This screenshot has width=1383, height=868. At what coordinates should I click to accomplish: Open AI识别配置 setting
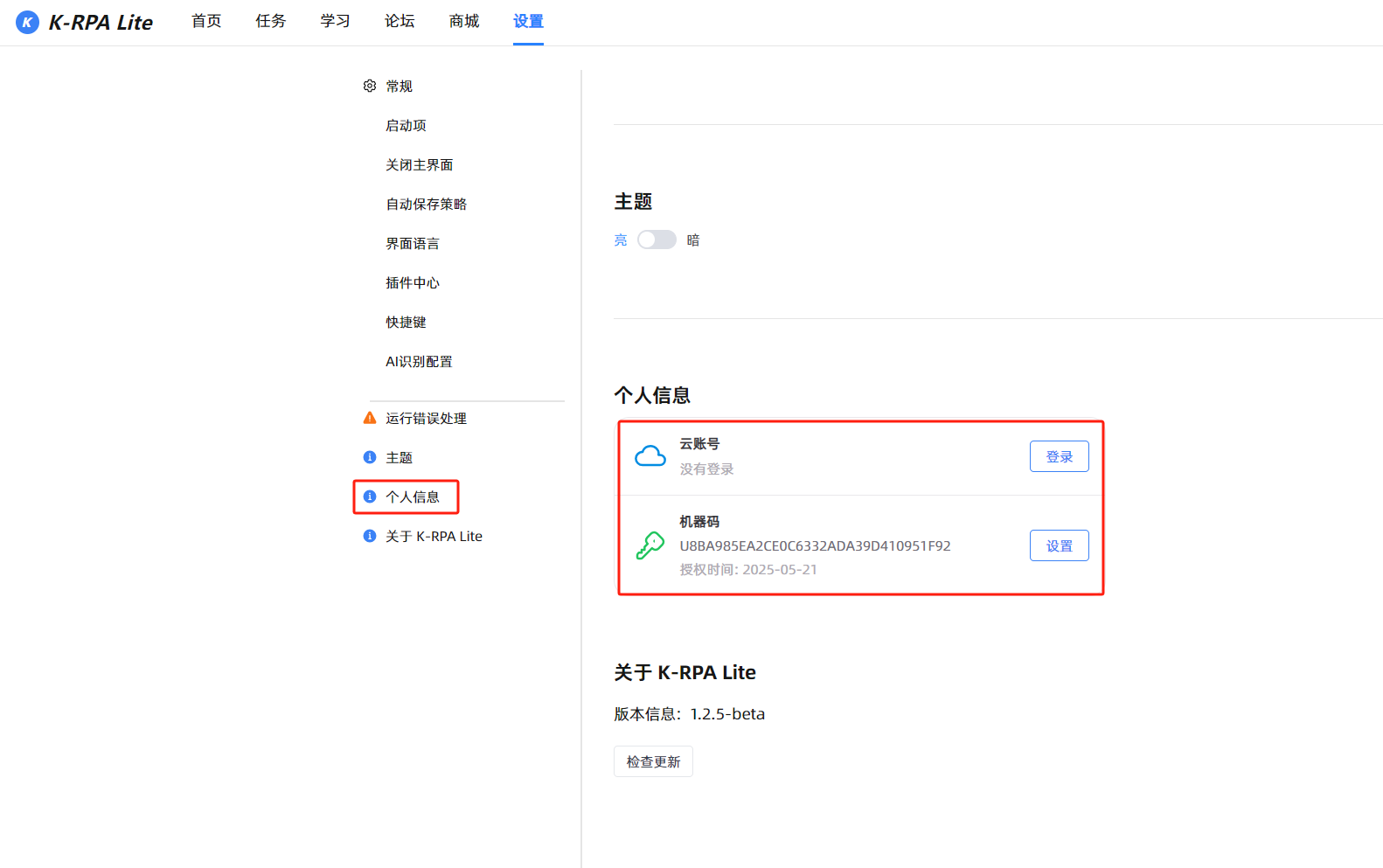420,361
